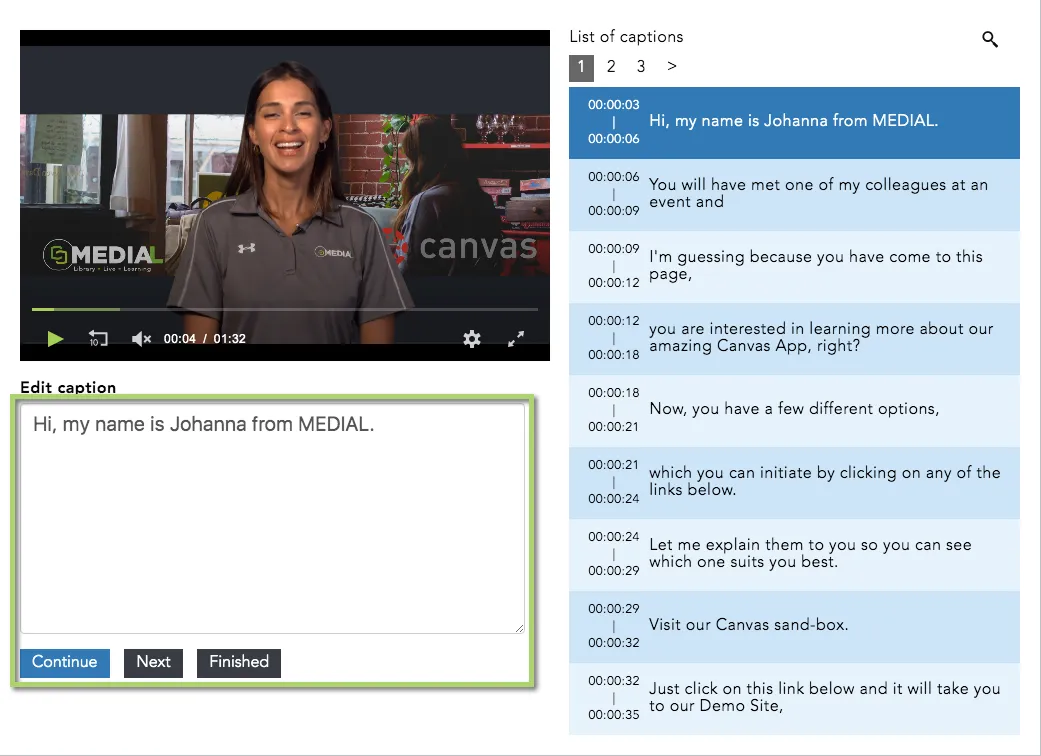Viewport: 1041px width, 756px height.
Task: Click the 00:00:29 caption start timestamp
Action: 613,609
